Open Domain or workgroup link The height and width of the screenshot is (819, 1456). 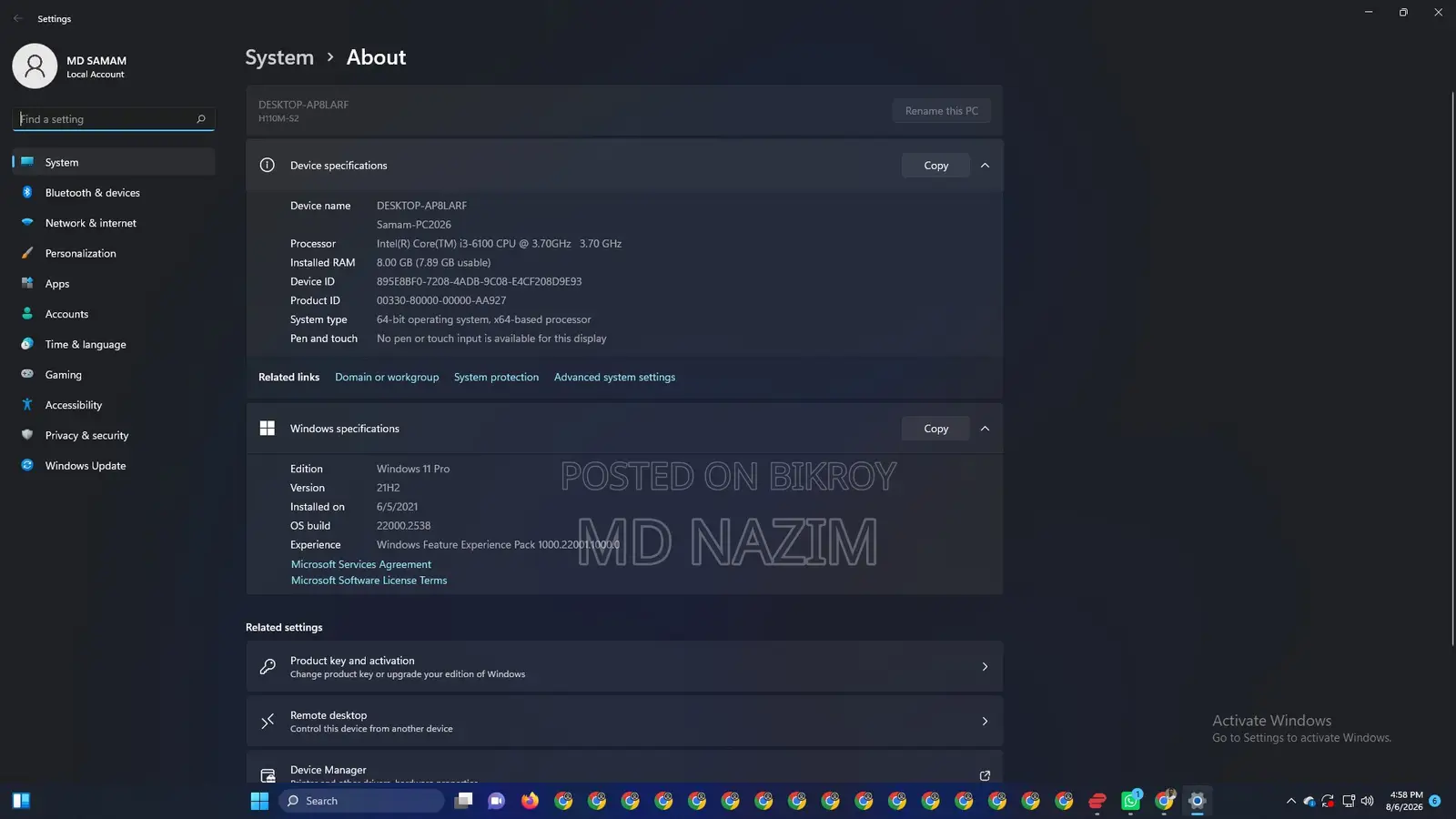[387, 378]
